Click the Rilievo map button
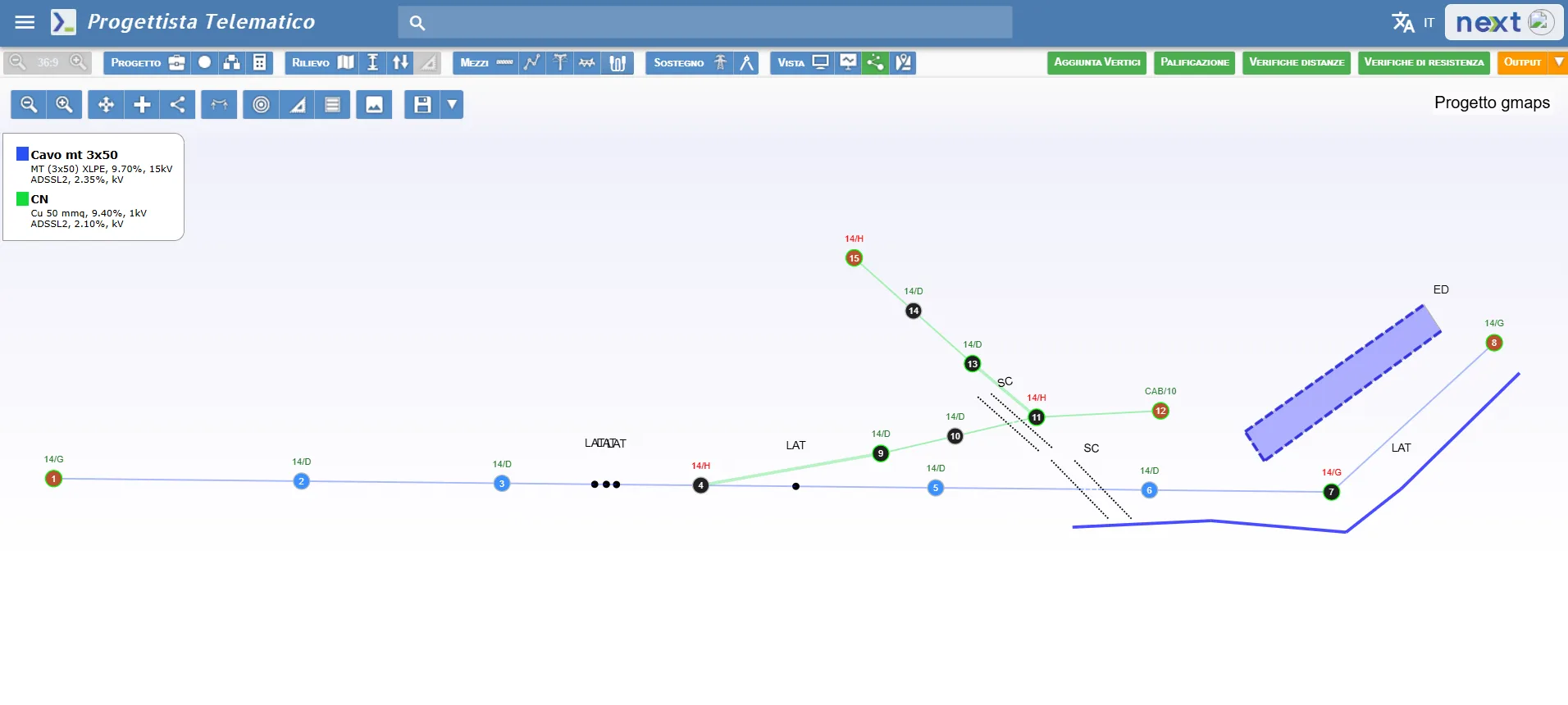The height and width of the screenshot is (705, 1568). 322,62
